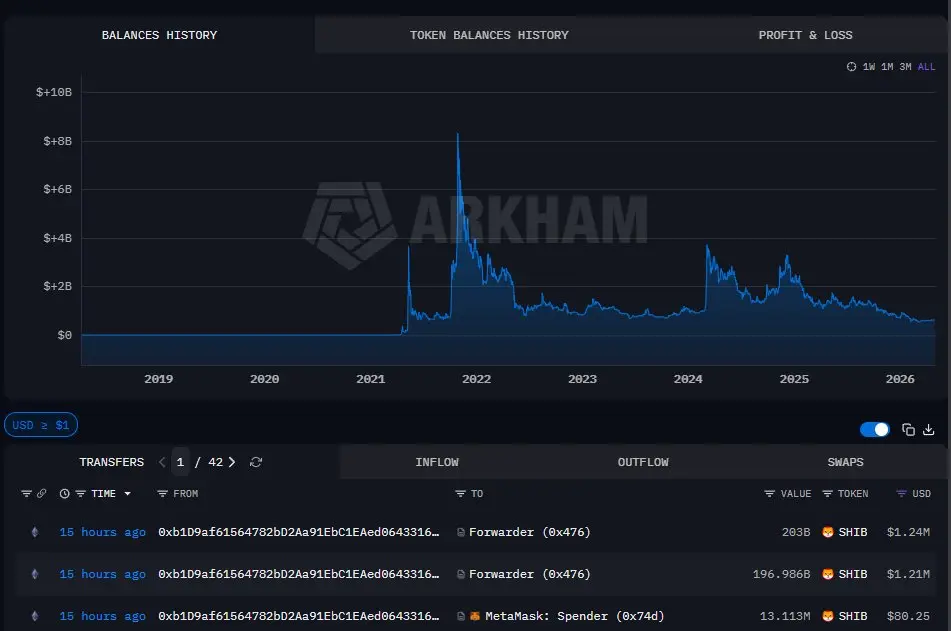Image resolution: width=951 pixels, height=631 pixels.
Task: Click the Ethereum icon in the 13.113M row
Action: 35,616
